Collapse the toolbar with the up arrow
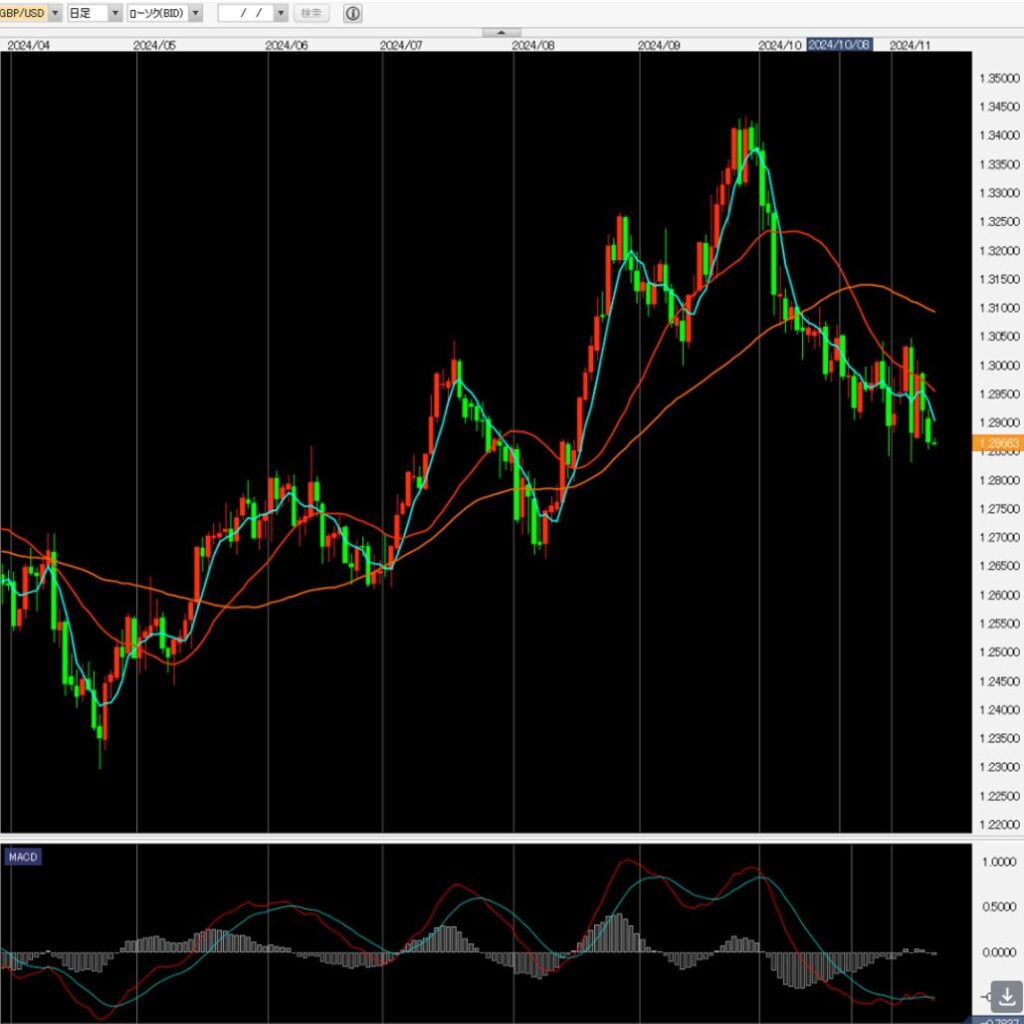Viewport: 1024px width, 1024px height. click(500, 33)
